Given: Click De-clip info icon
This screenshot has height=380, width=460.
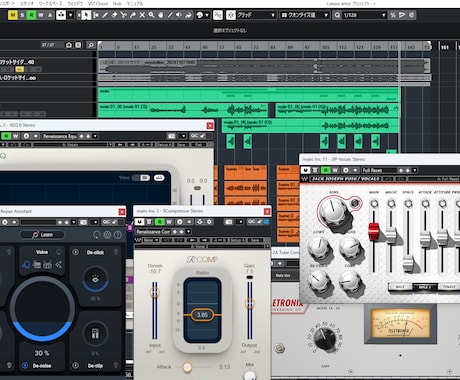Looking at the screenshot, I should point(76,365).
